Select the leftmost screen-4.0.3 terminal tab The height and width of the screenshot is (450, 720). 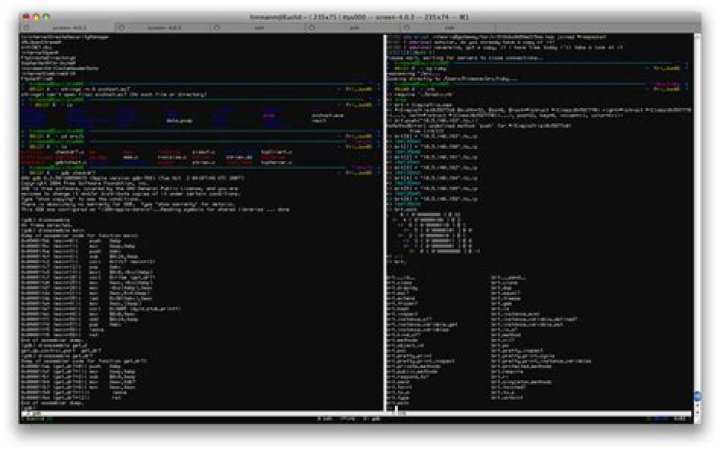click(x=69, y=28)
